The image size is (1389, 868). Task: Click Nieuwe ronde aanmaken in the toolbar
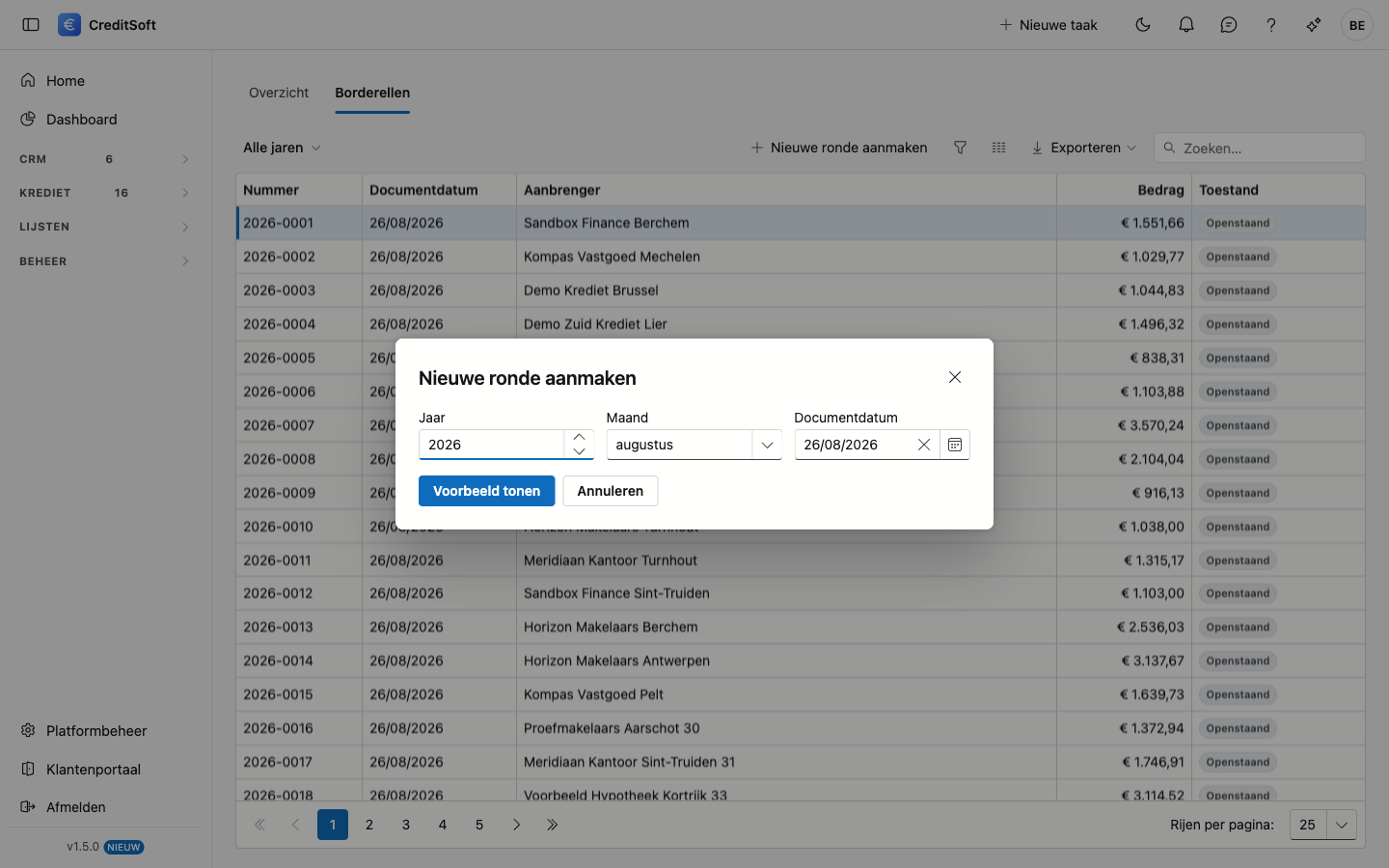839,148
